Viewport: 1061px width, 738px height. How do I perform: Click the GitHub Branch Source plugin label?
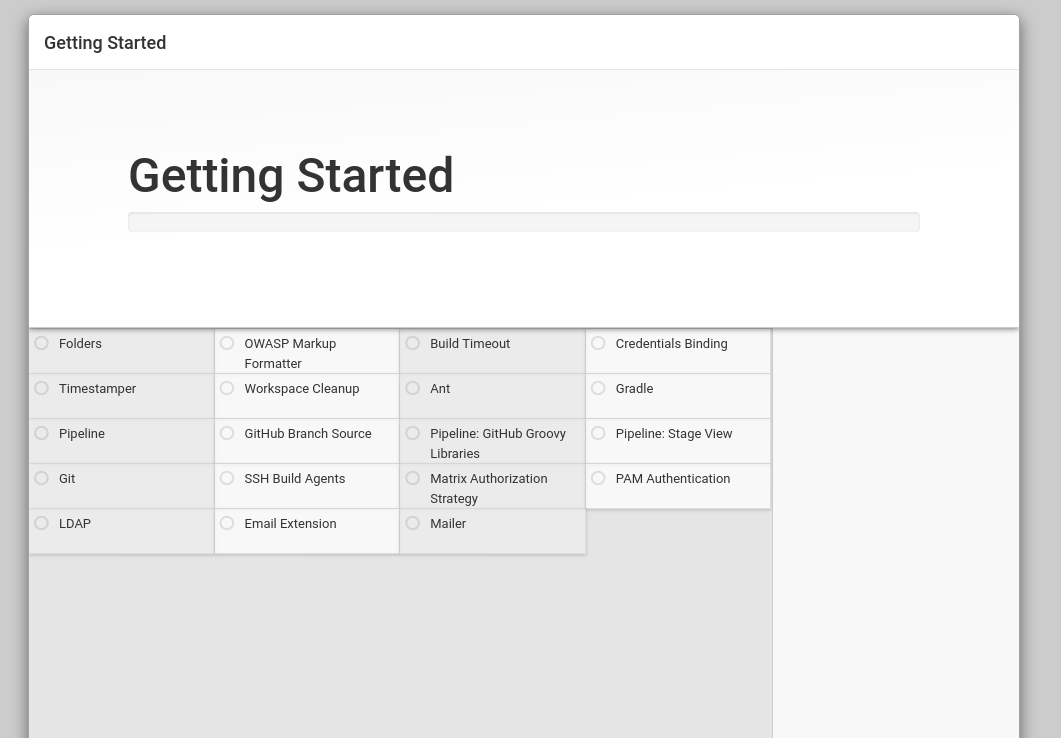307,433
